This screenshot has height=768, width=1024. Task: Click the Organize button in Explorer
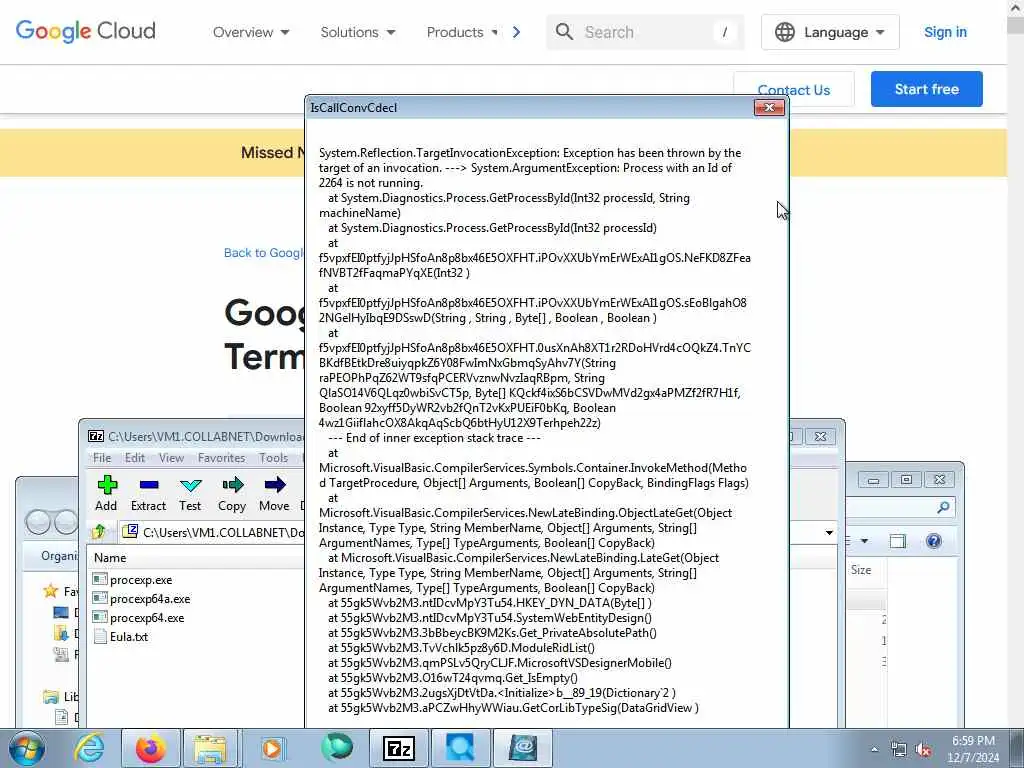[x=59, y=556]
